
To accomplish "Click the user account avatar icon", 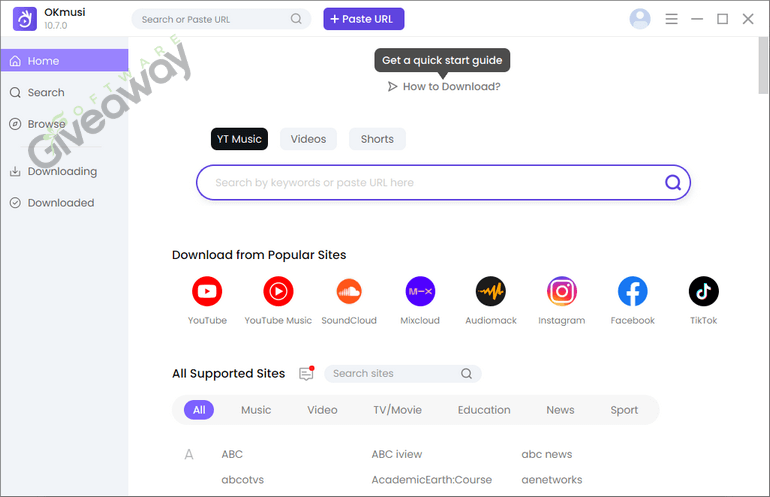I will pyautogui.click(x=640, y=19).
